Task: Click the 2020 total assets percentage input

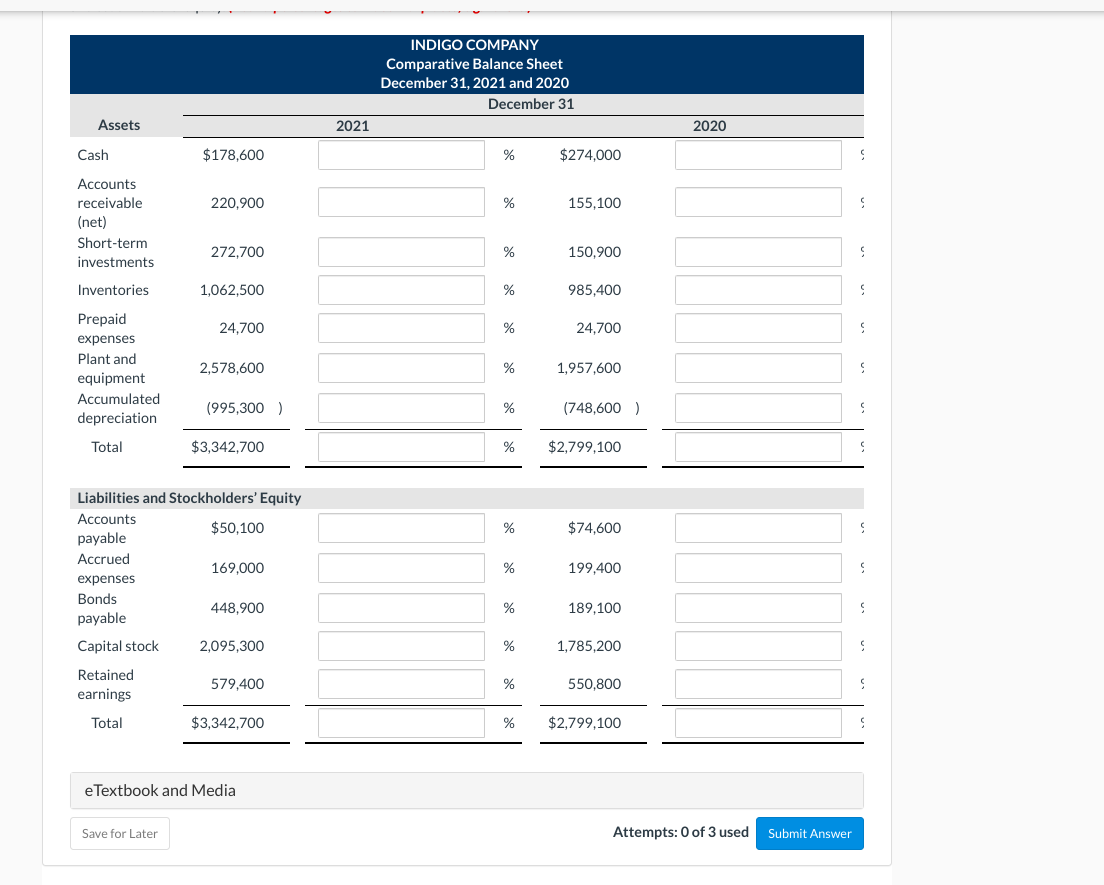Action: click(758, 447)
